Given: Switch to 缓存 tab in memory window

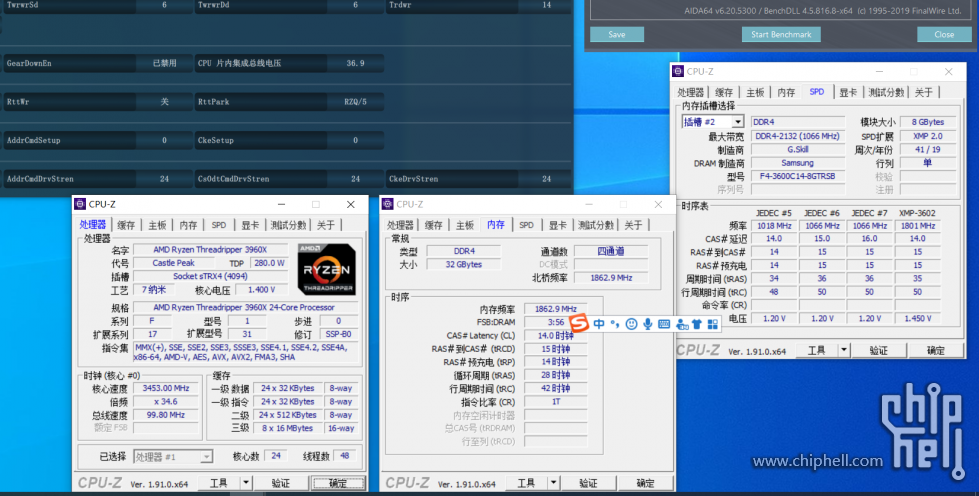Looking at the screenshot, I should pos(433,225).
